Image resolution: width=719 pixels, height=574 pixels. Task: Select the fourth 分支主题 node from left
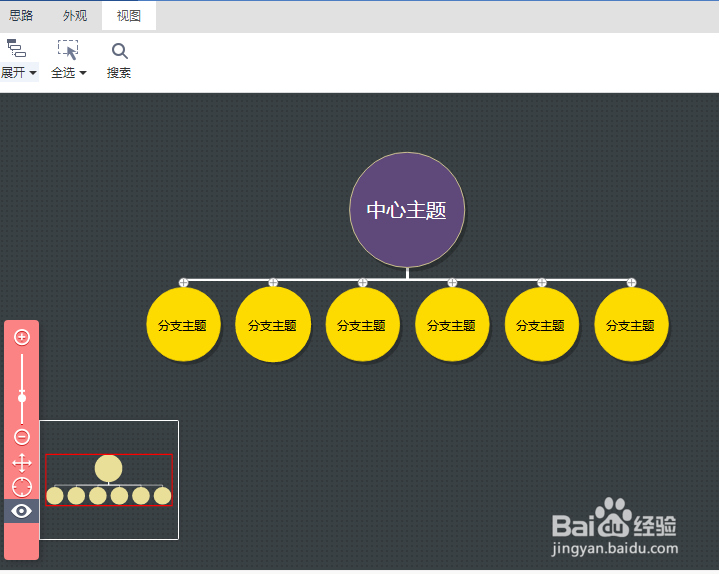tap(452, 325)
